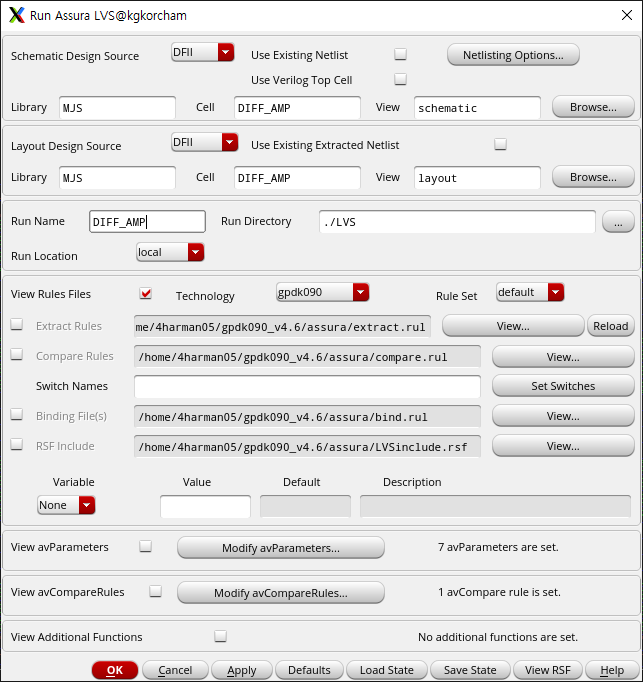Click the View RSF button
This screenshot has width=643, height=682.
pos(547,670)
